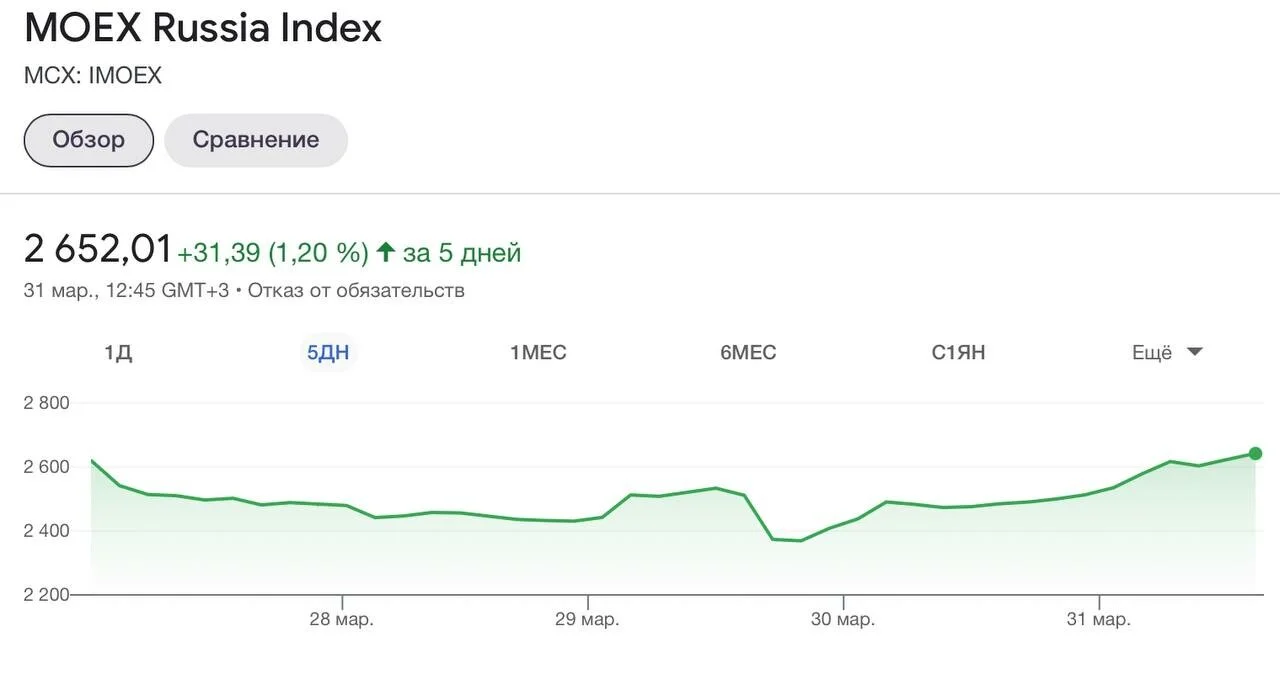Click the MCX: IMOEX ticker text
The width and height of the screenshot is (1280, 674).
93,76
